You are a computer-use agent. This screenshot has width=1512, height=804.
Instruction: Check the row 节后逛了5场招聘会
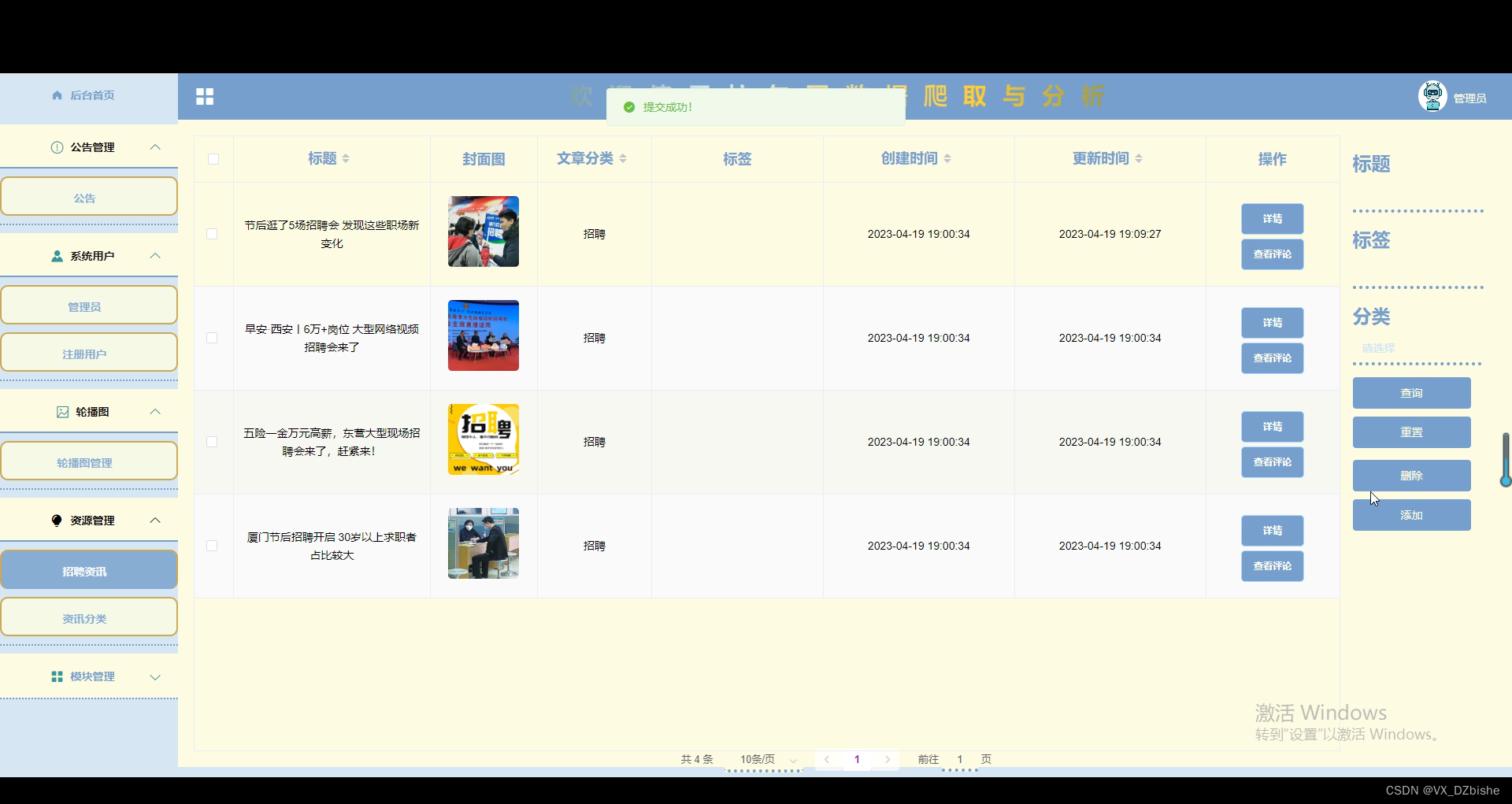[x=212, y=234]
